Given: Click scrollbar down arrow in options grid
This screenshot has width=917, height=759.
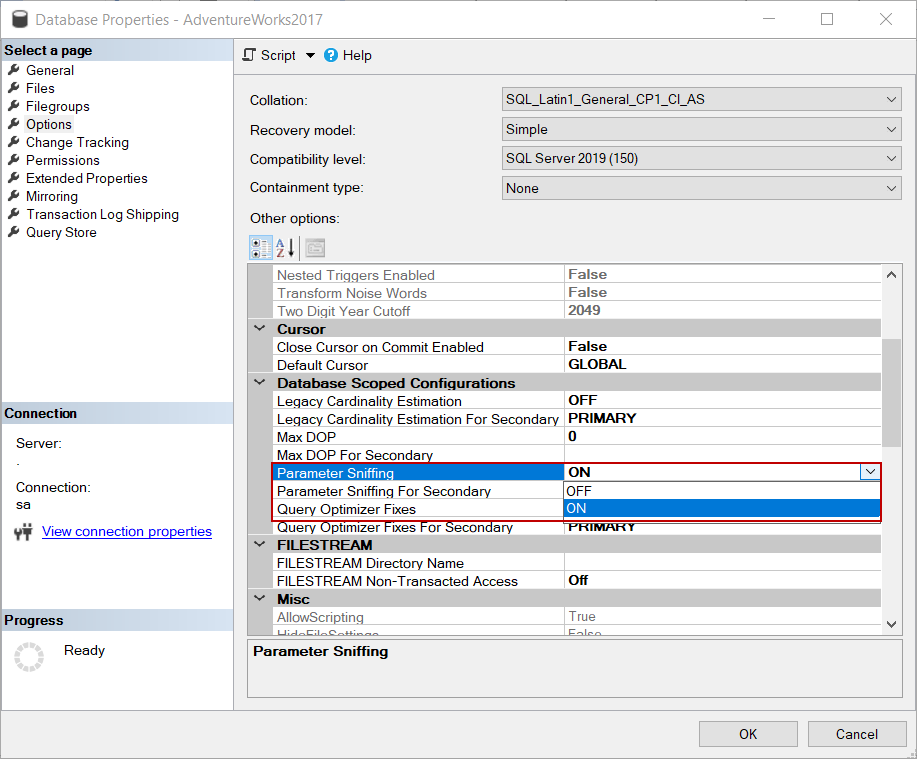Looking at the screenshot, I should [x=892, y=623].
